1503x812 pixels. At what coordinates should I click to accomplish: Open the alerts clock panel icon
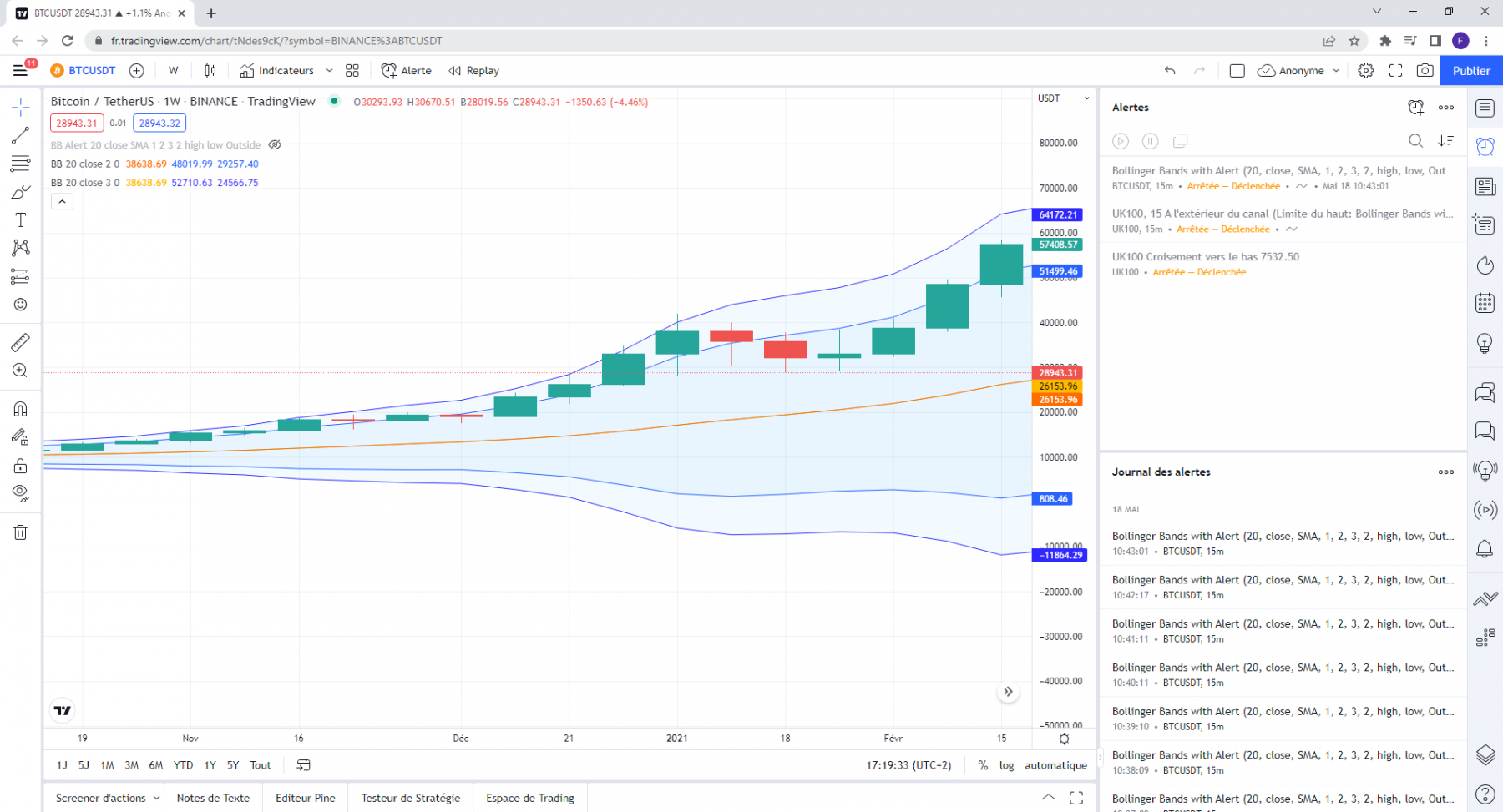[1485, 147]
